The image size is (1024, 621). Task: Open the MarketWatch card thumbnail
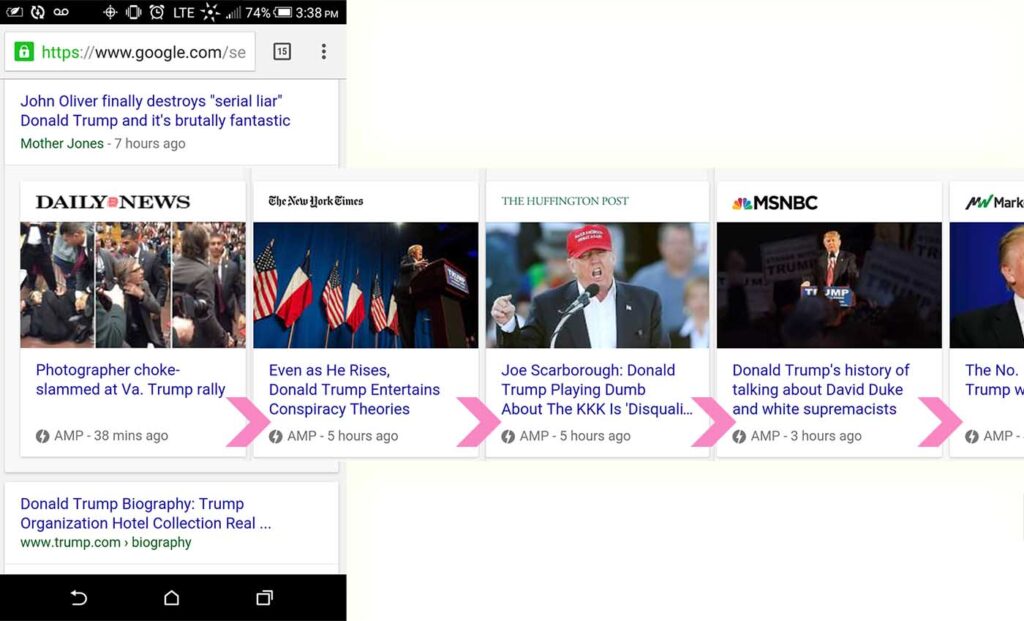point(987,285)
